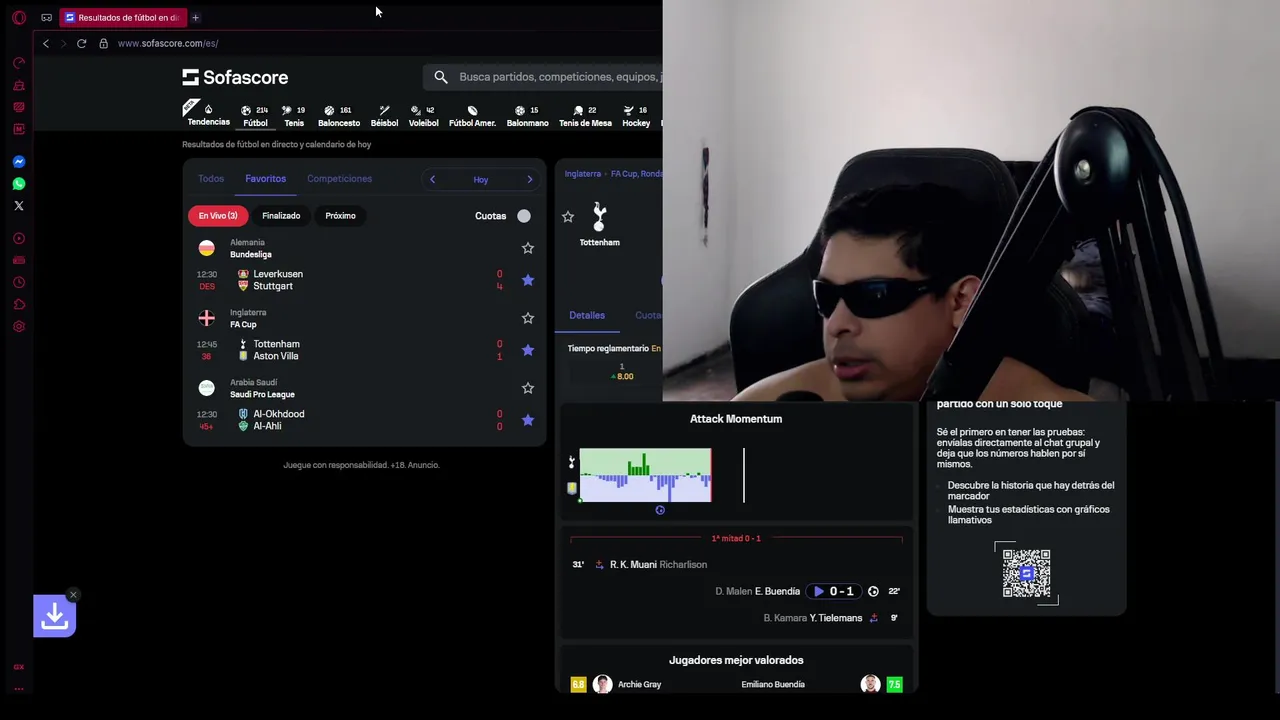Image resolution: width=1280 pixels, height=720 pixels.
Task: Click the purple download floating button
Action: 55,616
